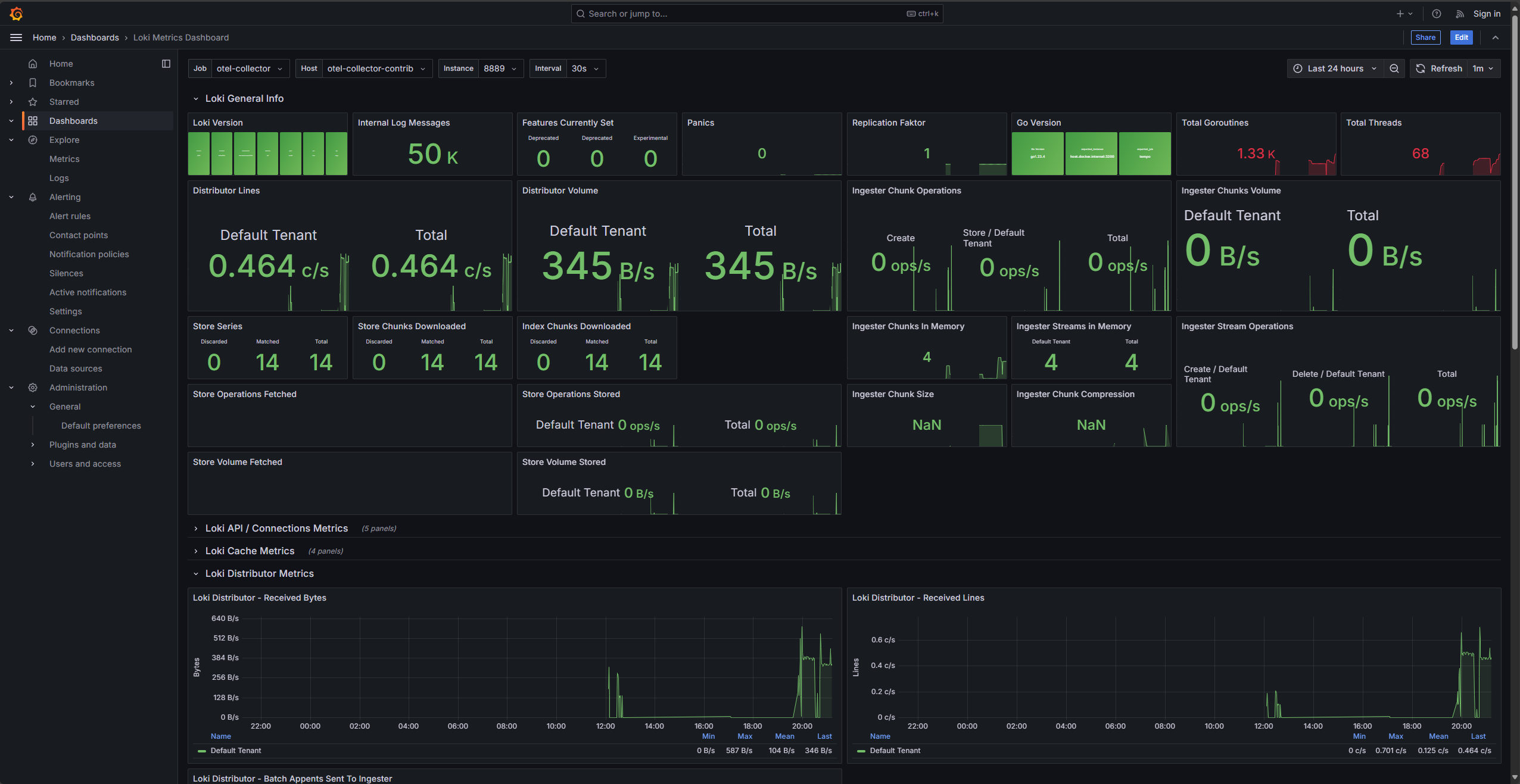The width and height of the screenshot is (1520, 784).
Task: Click the dock menu sidebar icon
Action: [166, 64]
